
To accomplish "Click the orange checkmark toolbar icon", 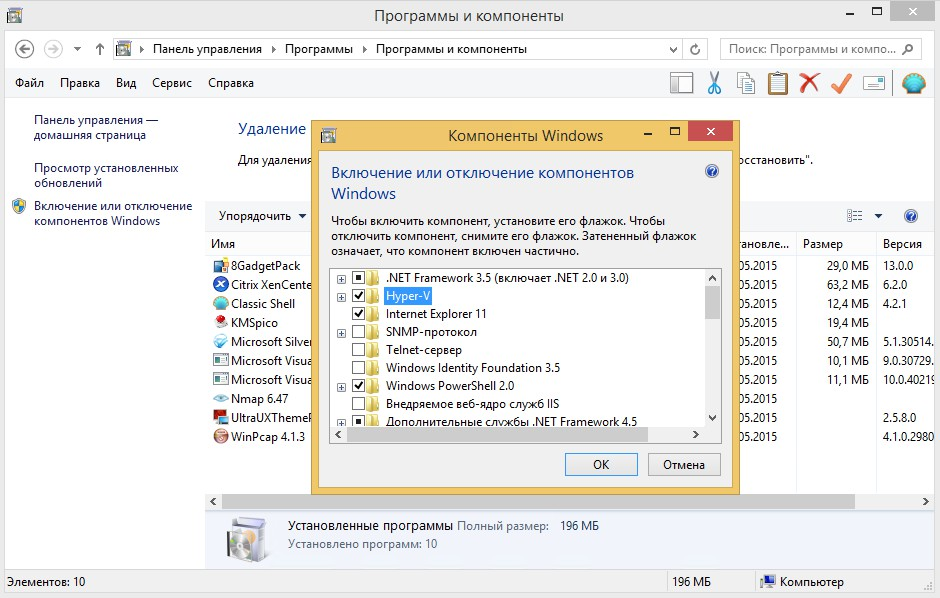I will click(x=840, y=84).
